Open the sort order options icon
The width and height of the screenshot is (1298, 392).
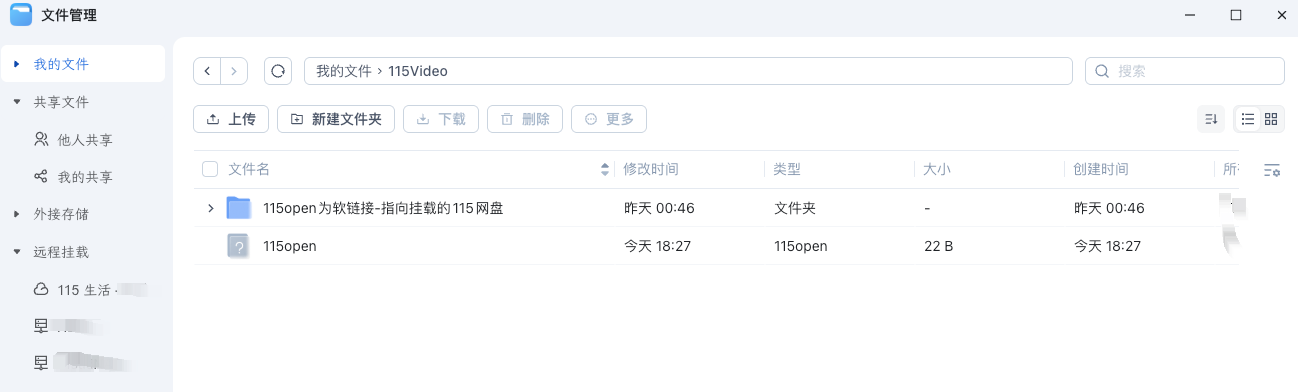point(1211,119)
